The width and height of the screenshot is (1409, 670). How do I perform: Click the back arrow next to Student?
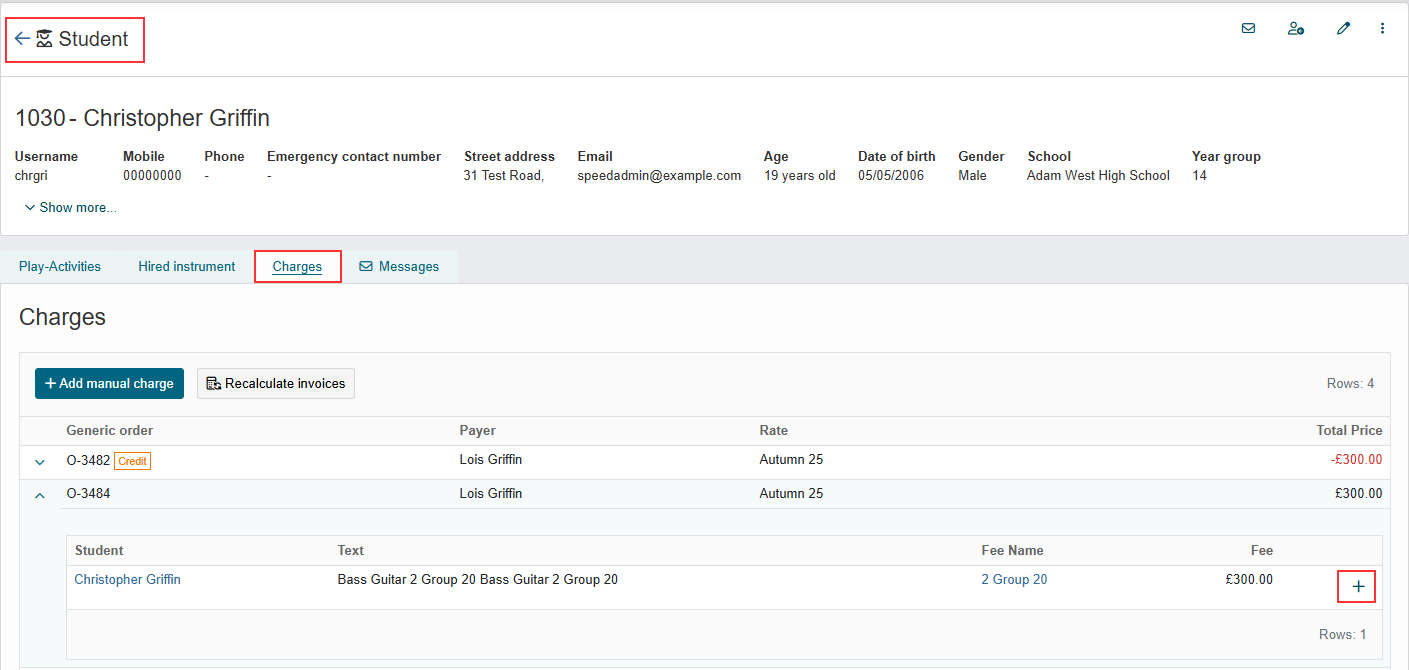pos(22,39)
